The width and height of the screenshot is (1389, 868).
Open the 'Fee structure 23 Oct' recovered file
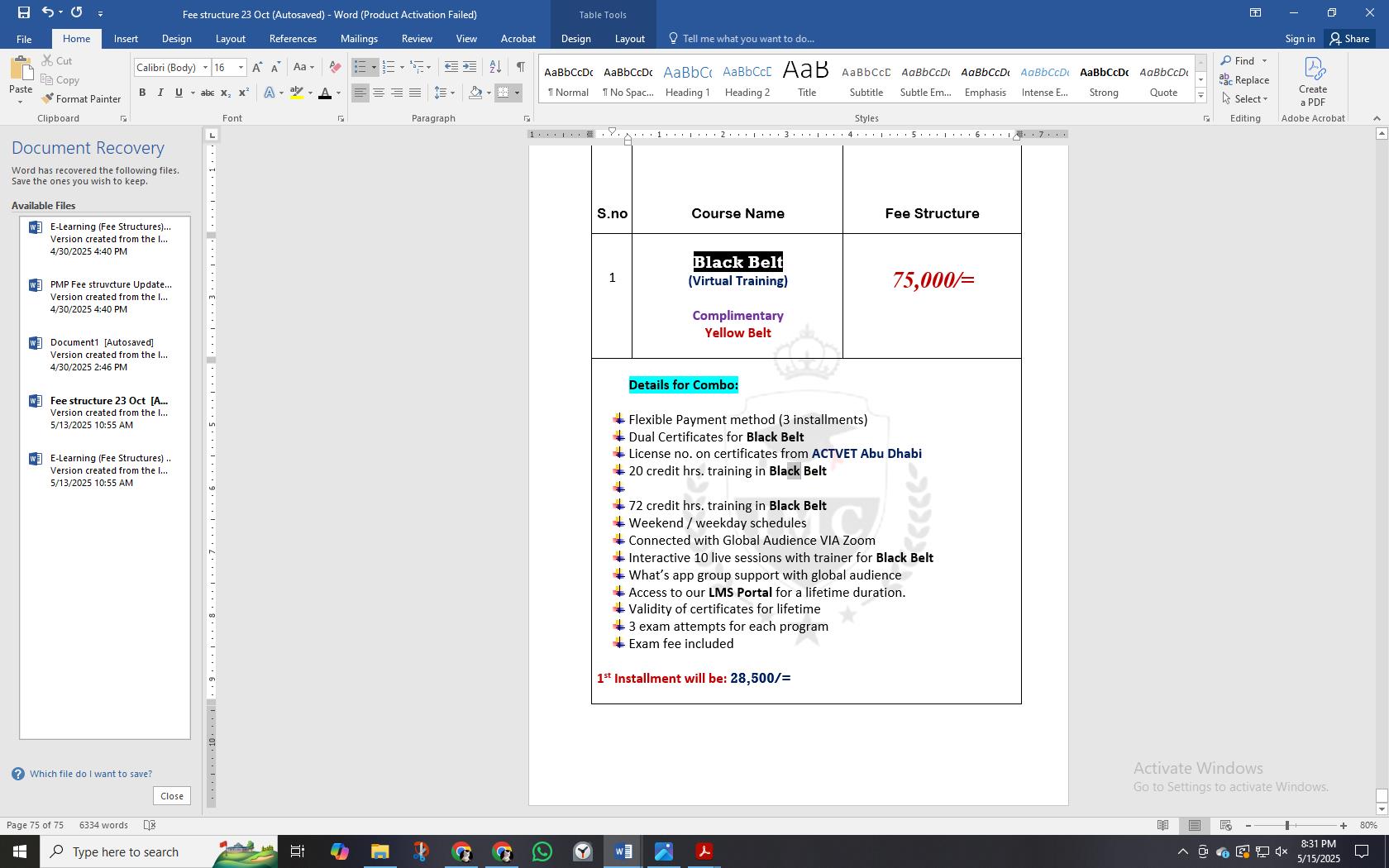tap(105, 413)
